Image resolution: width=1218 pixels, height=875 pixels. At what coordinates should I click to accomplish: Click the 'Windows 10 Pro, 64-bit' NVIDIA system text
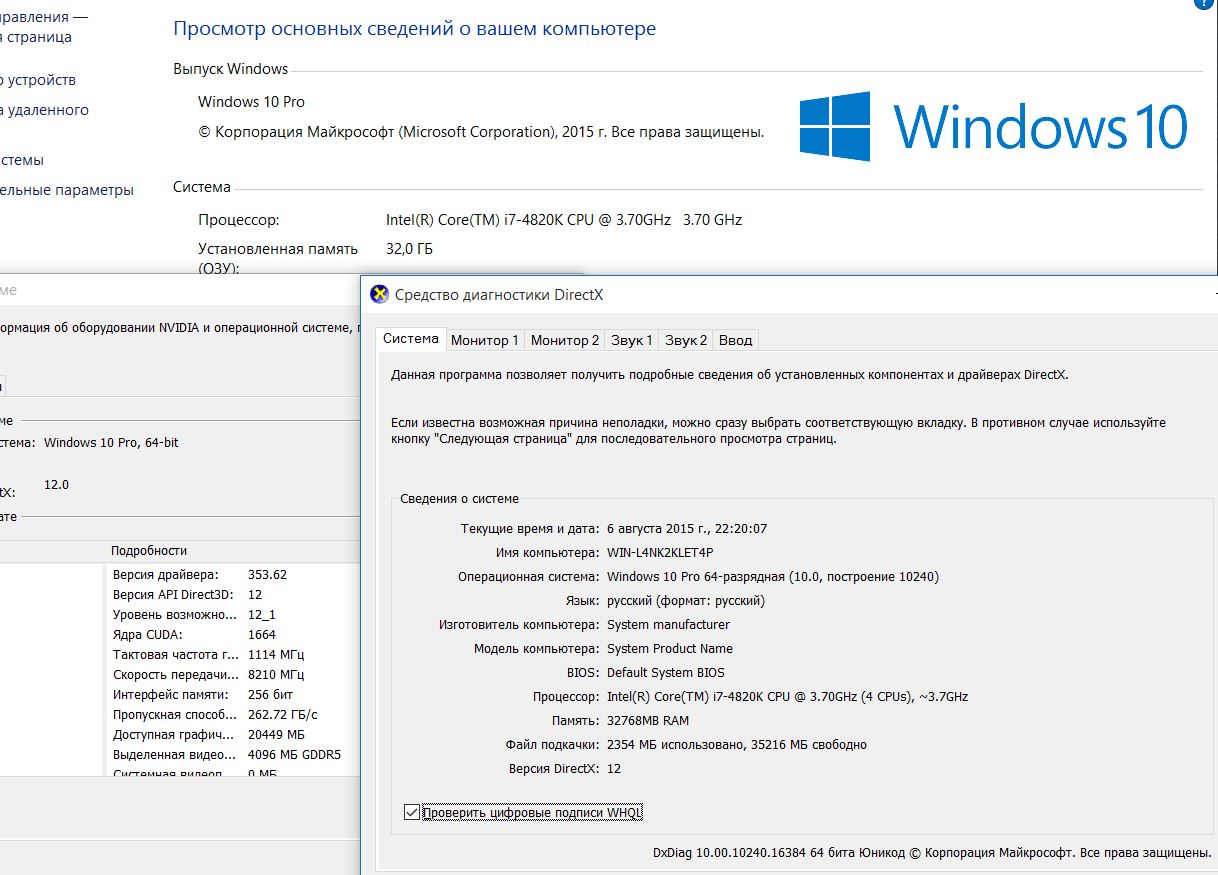click(x=112, y=442)
